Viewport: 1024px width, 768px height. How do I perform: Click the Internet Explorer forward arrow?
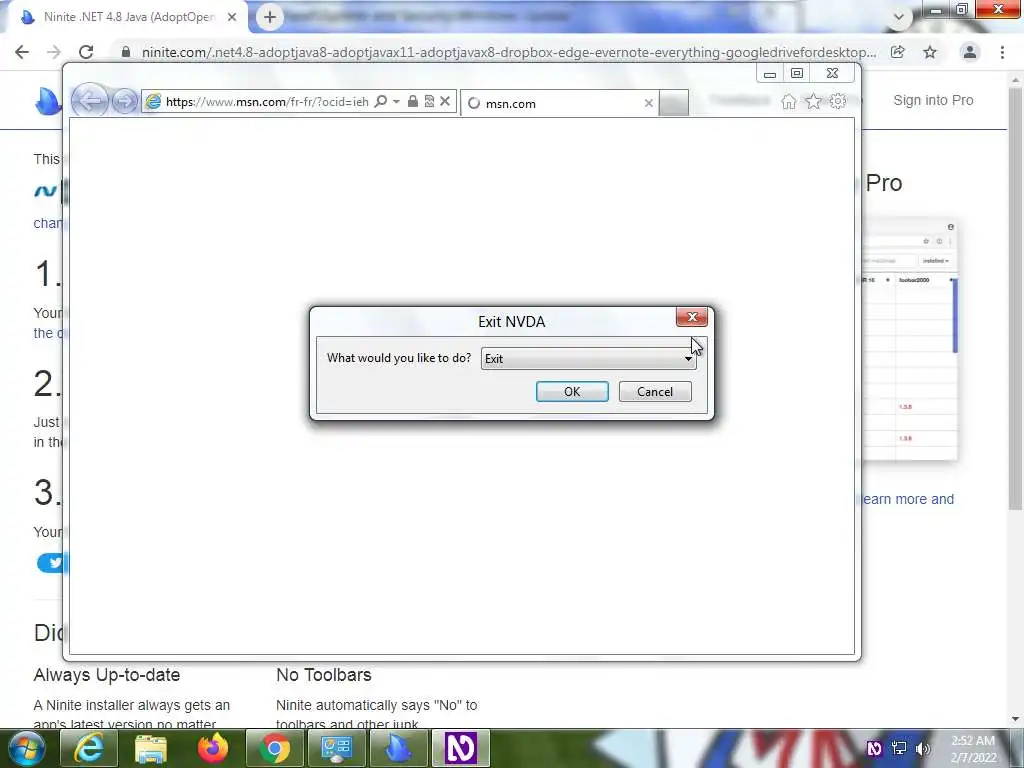(x=124, y=101)
